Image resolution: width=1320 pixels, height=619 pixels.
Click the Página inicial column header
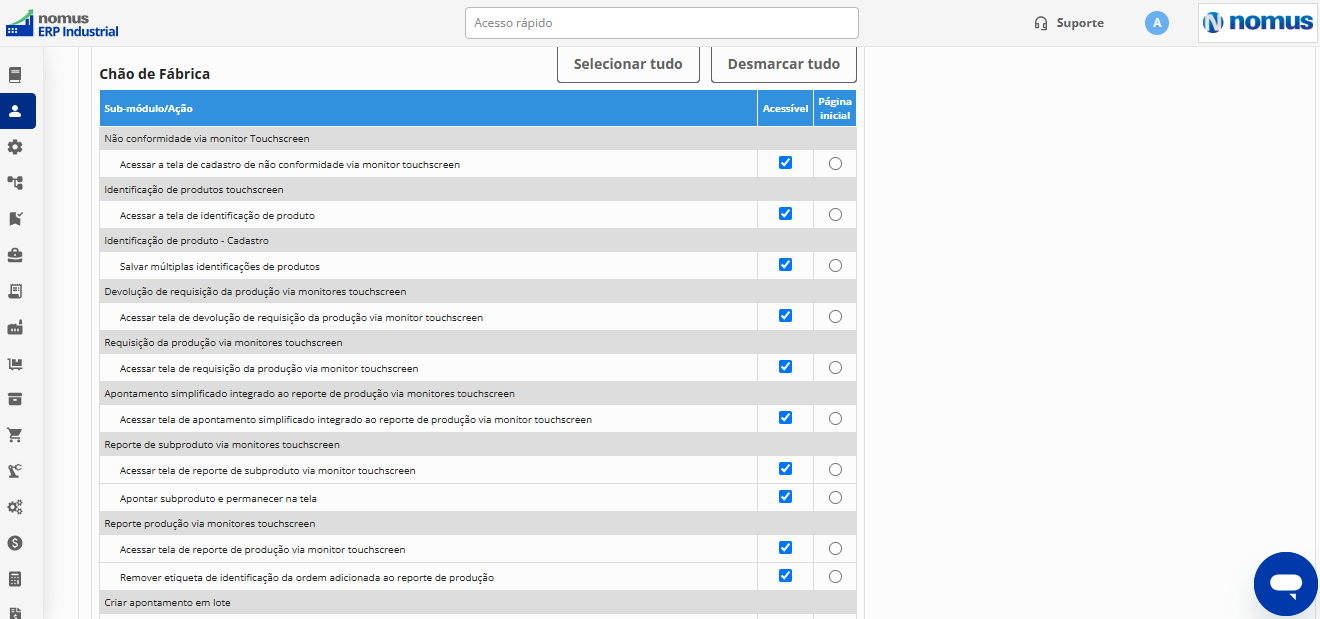tap(835, 108)
